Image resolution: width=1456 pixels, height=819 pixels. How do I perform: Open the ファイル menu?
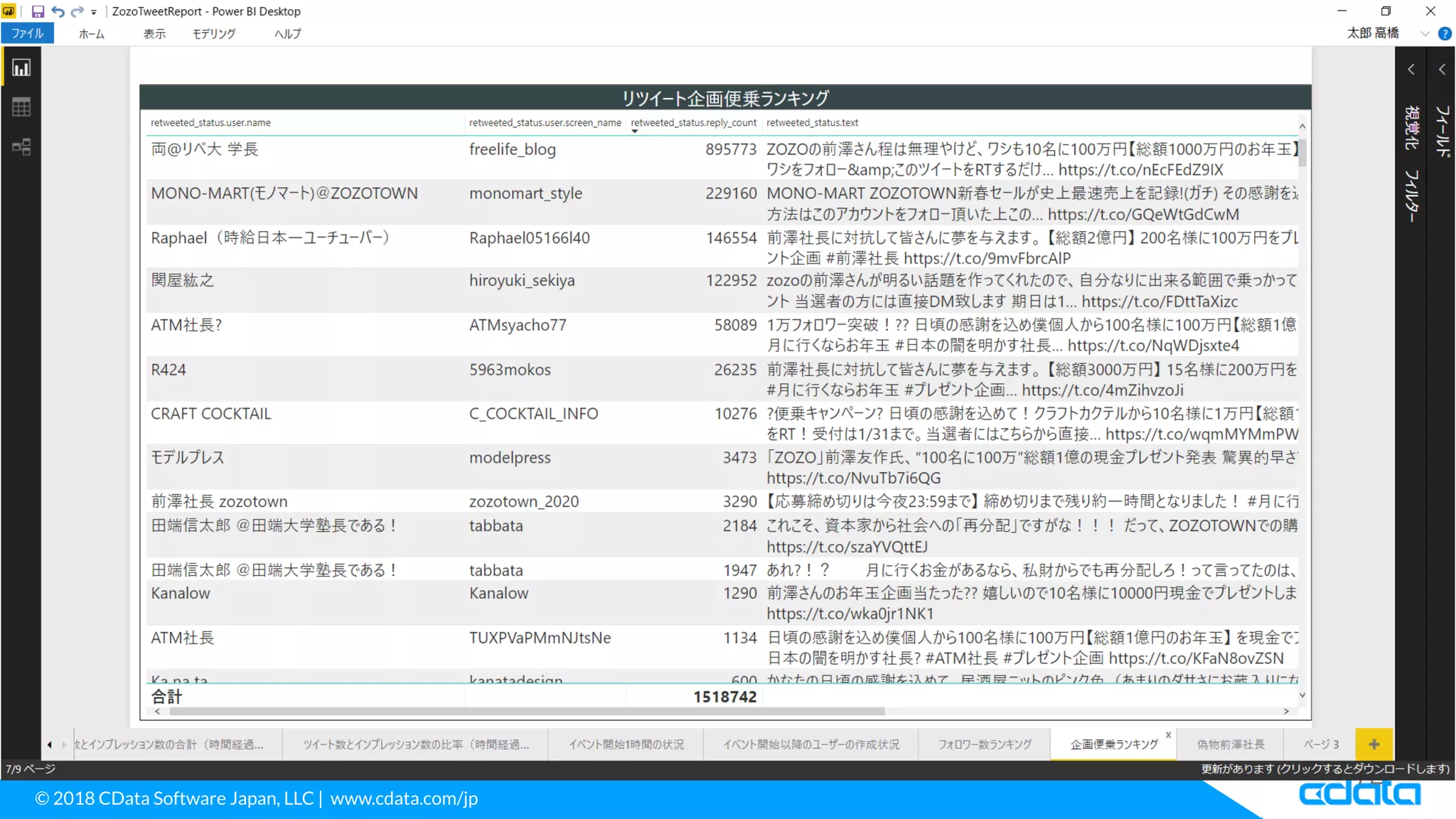click(x=27, y=33)
